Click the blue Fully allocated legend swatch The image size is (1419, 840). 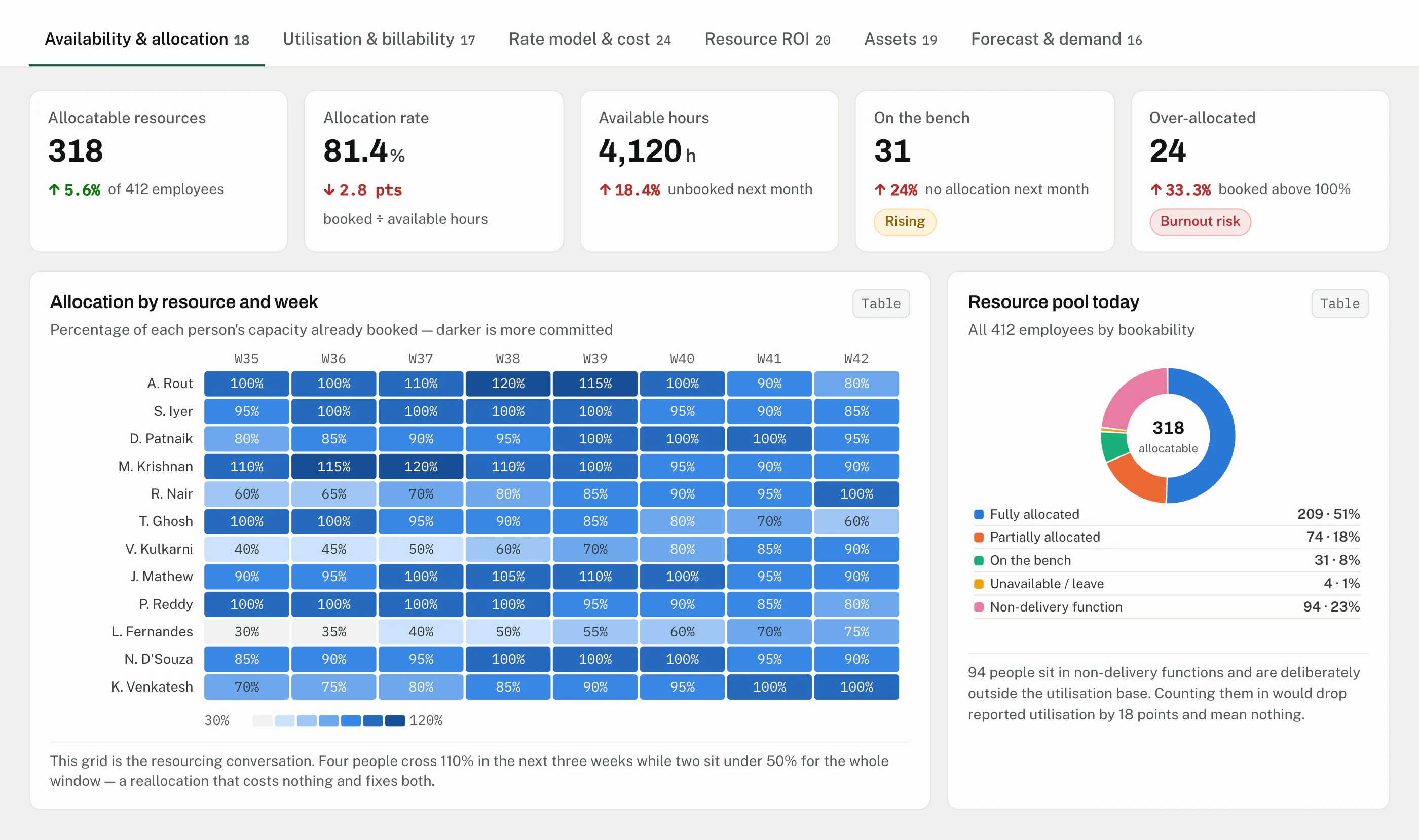point(979,515)
